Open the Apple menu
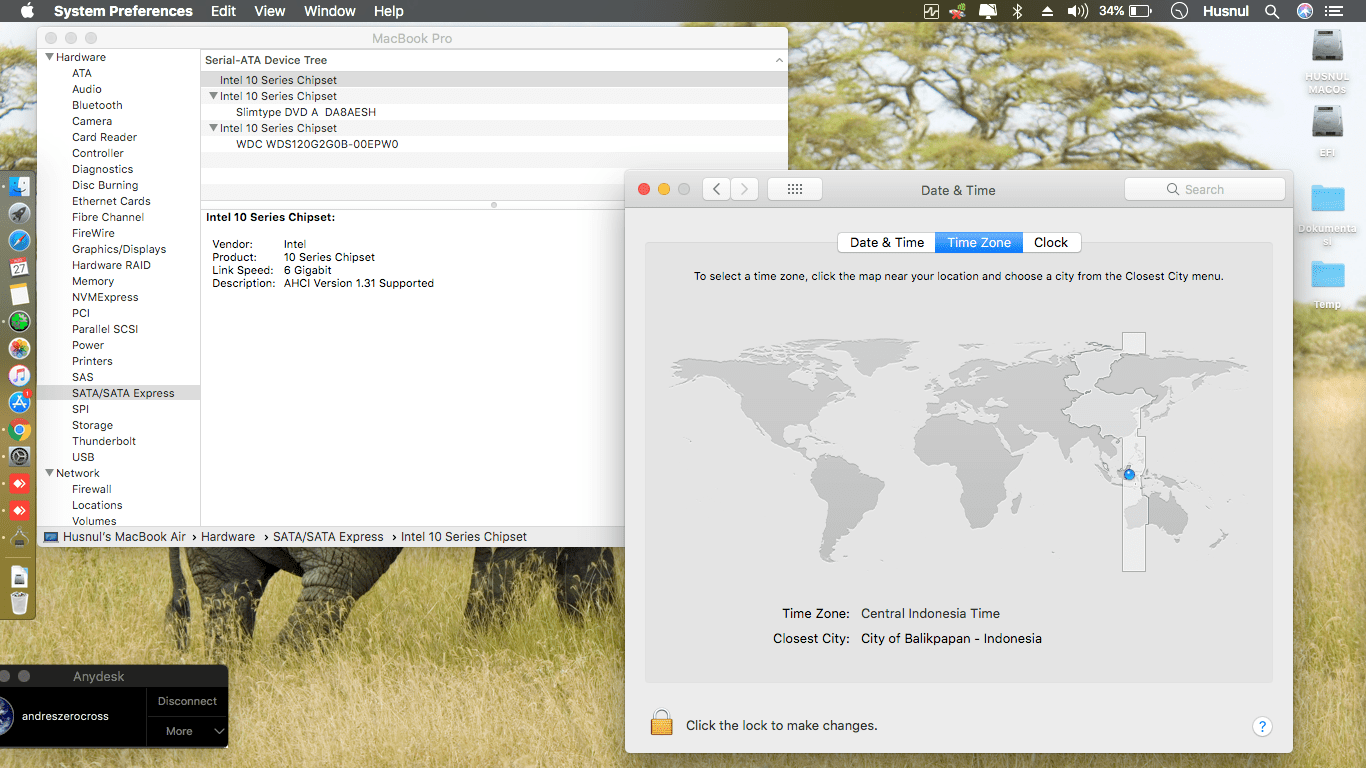The width and height of the screenshot is (1366, 768). [27, 11]
